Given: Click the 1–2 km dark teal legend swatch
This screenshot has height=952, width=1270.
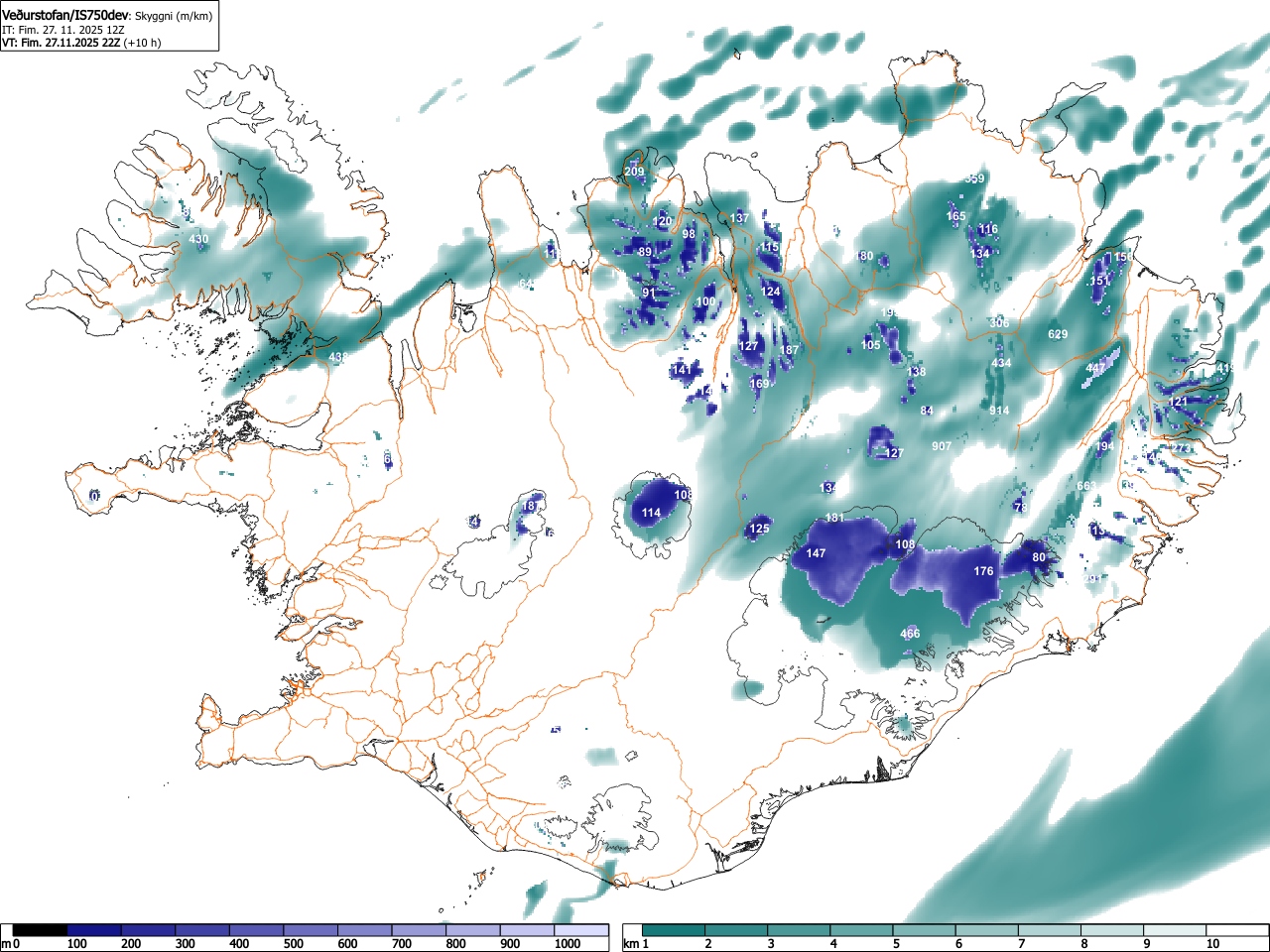Looking at the screenshot, I should pyautogui.click(x=675, y=930).
